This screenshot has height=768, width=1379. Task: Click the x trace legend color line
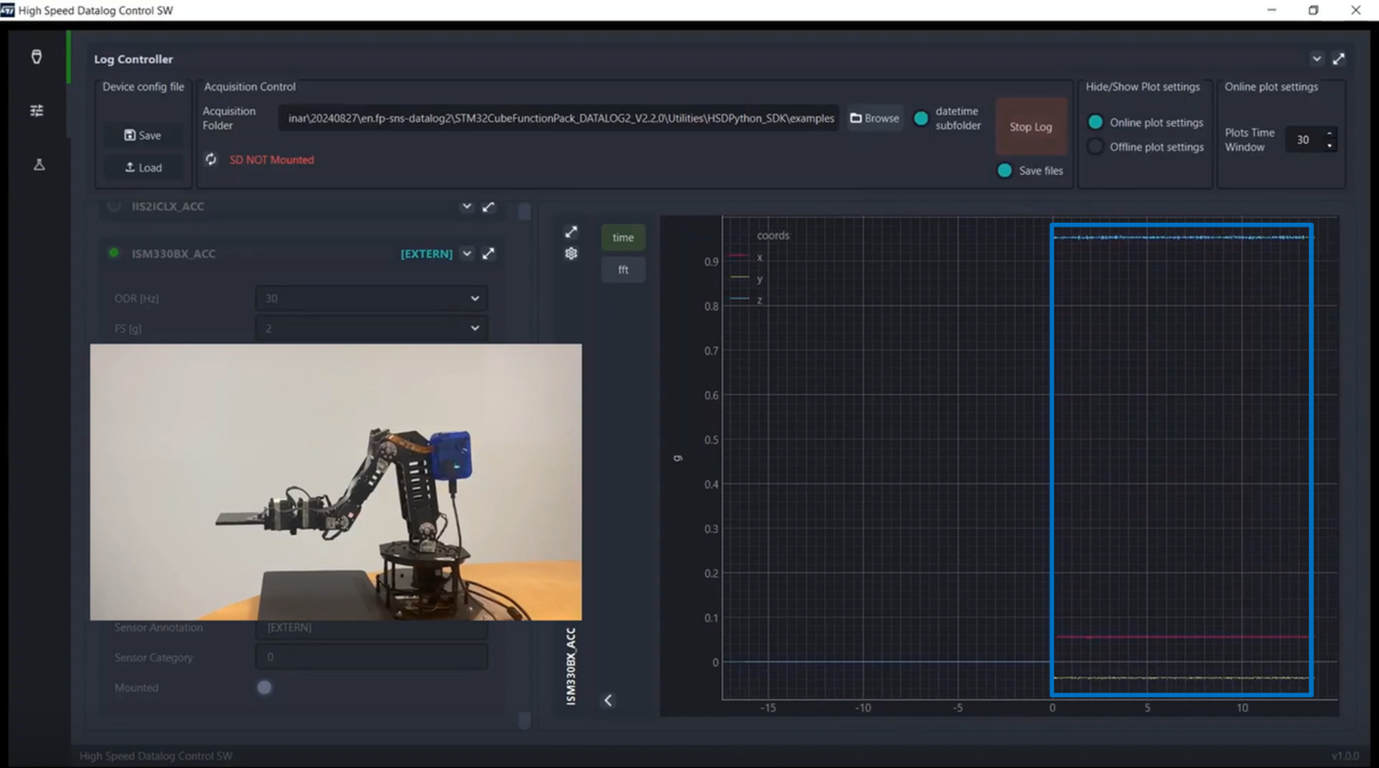[x=739, y=257]
